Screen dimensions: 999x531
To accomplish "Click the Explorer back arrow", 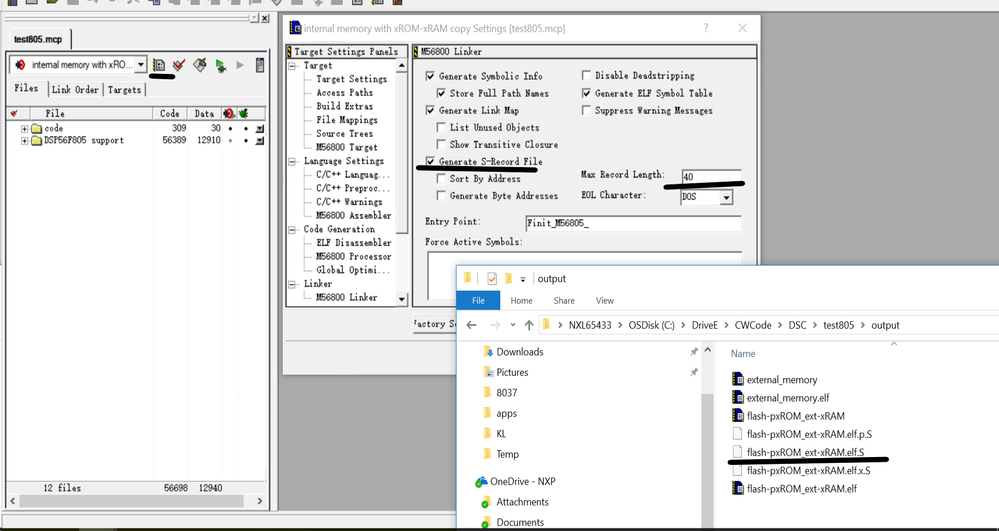I will (471, 325).
